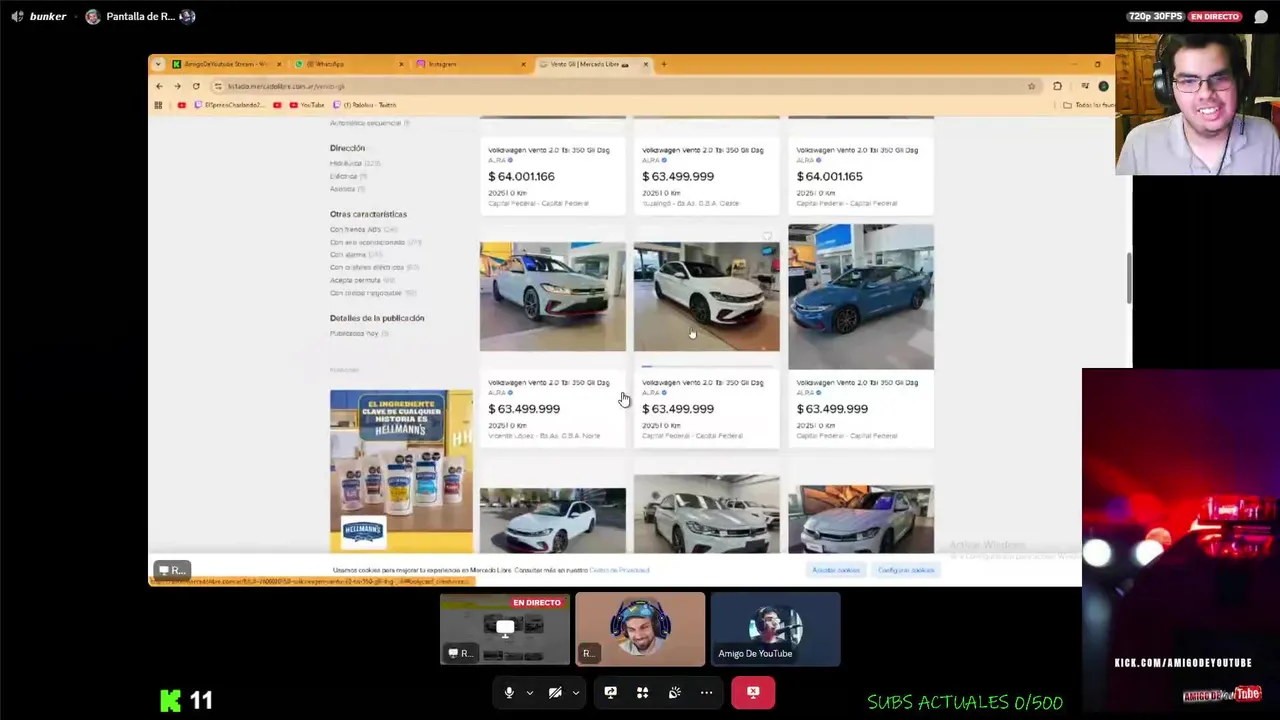The width and height of the screenshot is (1280, 720).
Task: Filter by Con aire acondicionado
Action: point(375,242)
